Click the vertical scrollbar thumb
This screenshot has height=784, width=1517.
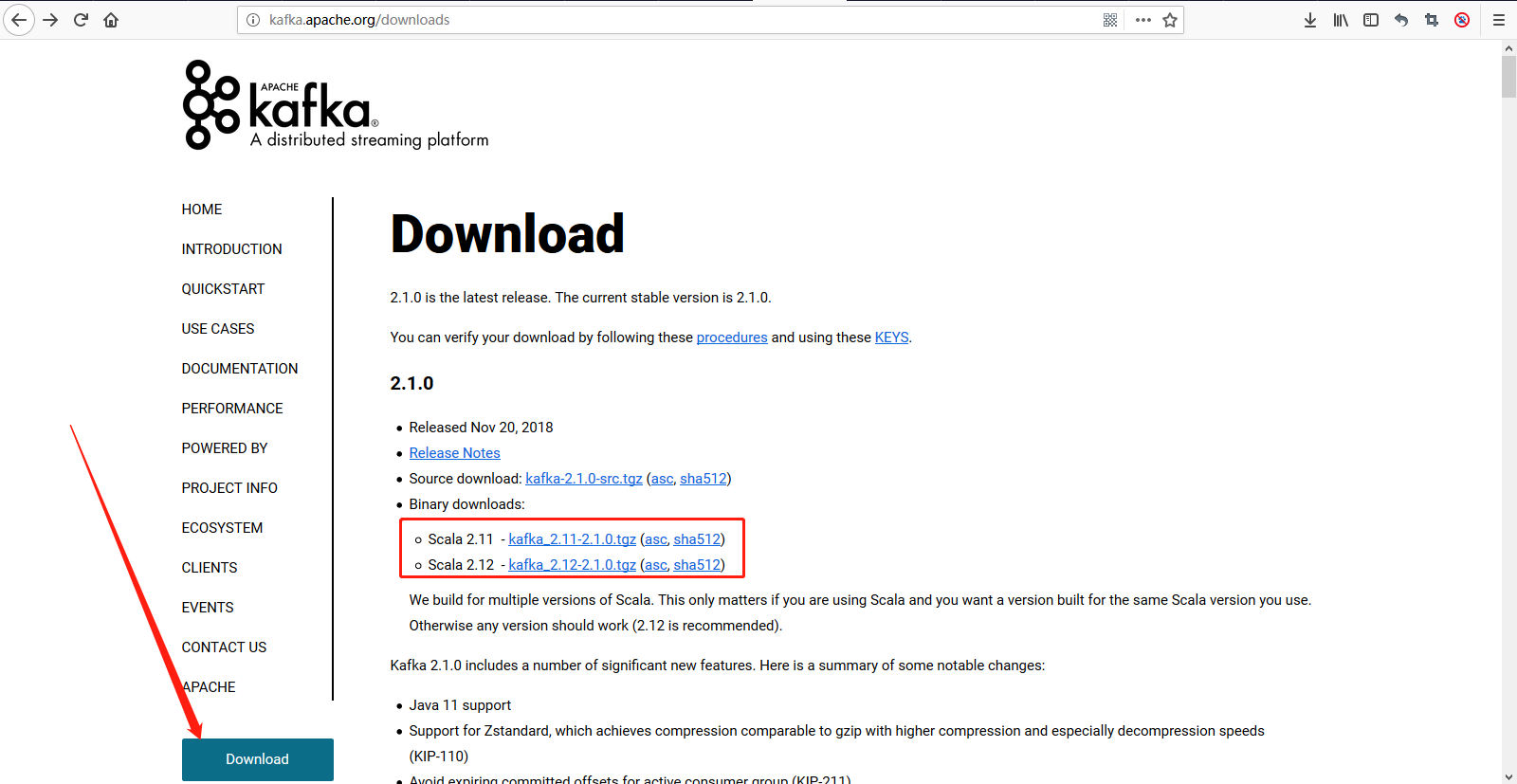point(1508,77)
